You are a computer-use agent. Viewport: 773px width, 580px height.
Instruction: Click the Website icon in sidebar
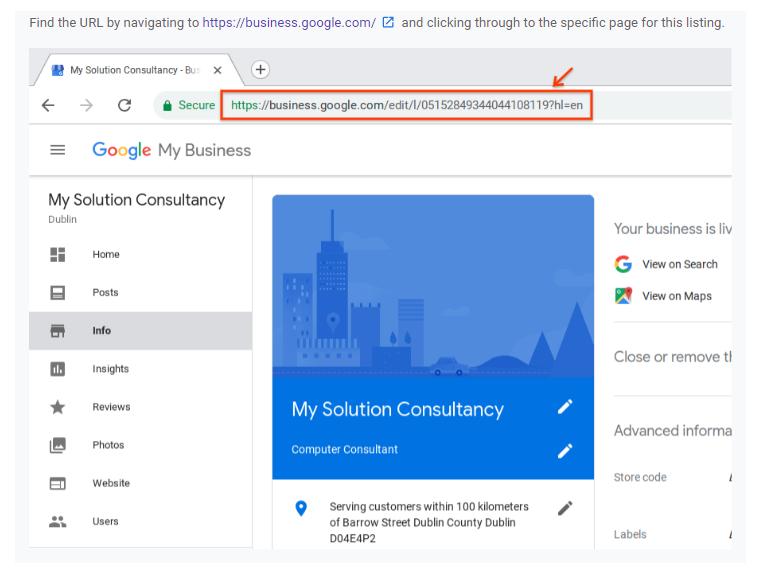(x=58, y=483)
